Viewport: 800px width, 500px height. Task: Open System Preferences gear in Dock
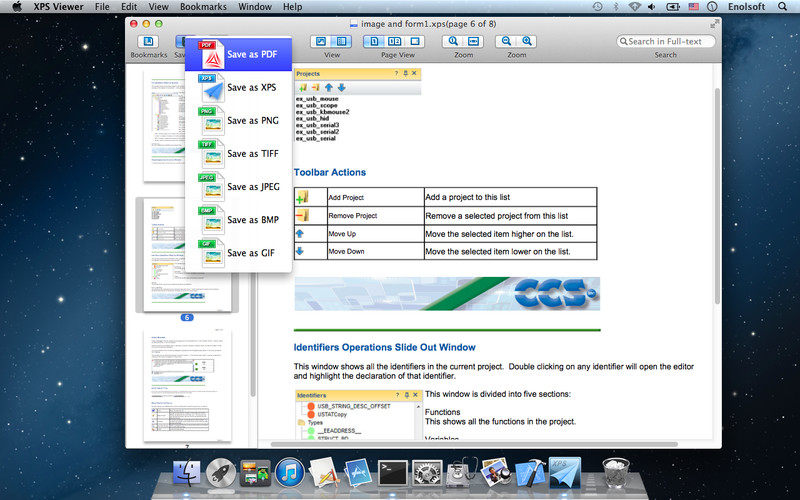(x=427, y=472)
